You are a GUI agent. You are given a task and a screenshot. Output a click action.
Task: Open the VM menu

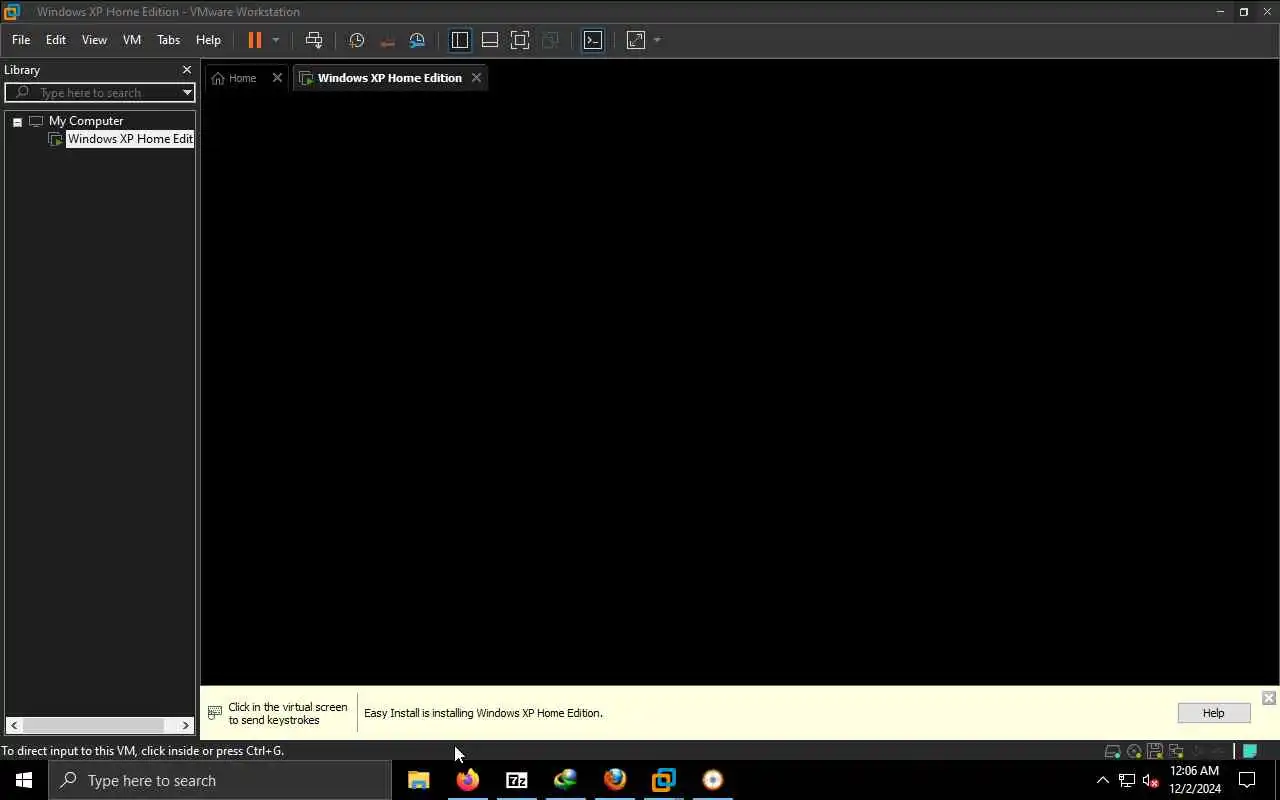[132, 40]
